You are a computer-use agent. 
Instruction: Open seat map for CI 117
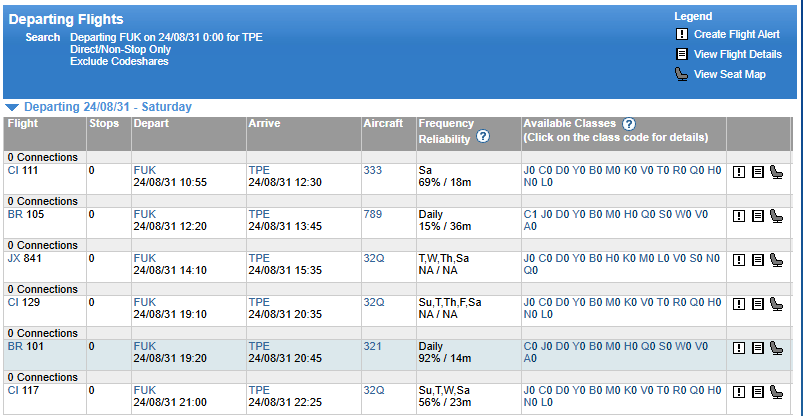coord(776,392)
